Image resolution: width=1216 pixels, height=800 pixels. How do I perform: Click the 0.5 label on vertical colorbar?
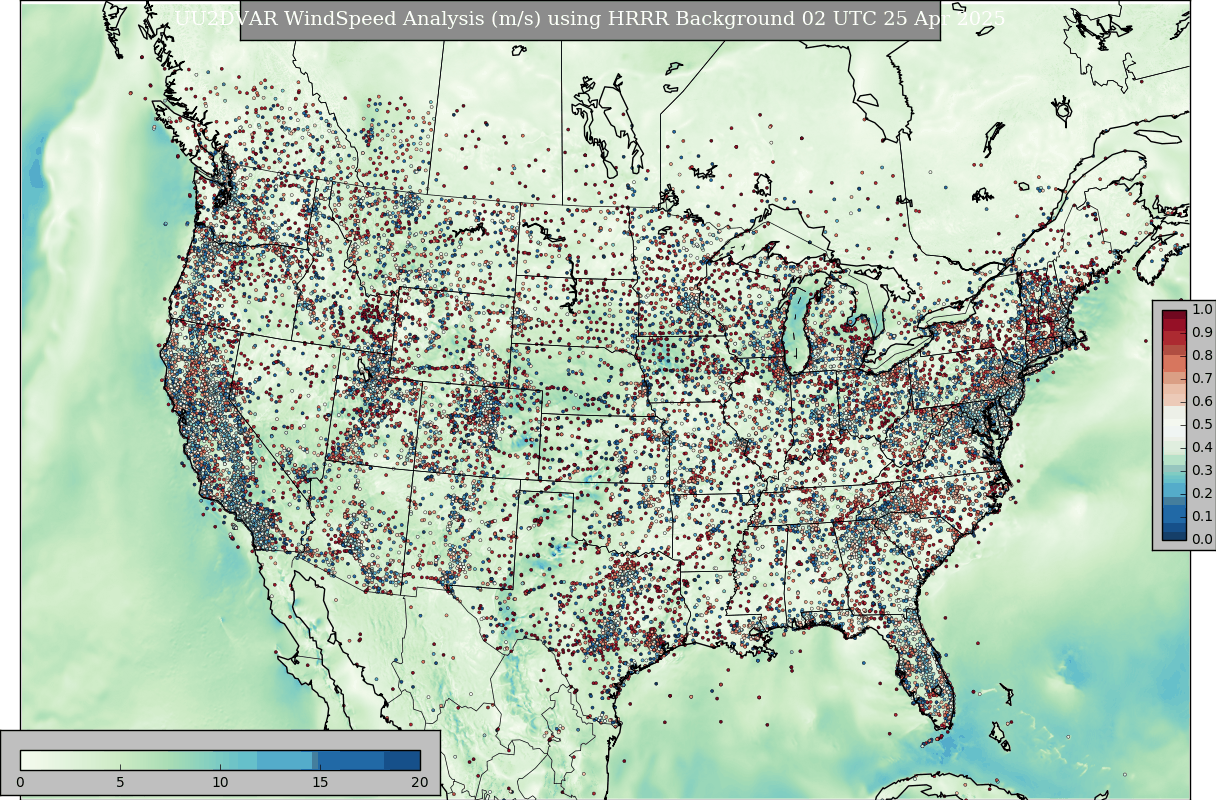click(1203, 425)
